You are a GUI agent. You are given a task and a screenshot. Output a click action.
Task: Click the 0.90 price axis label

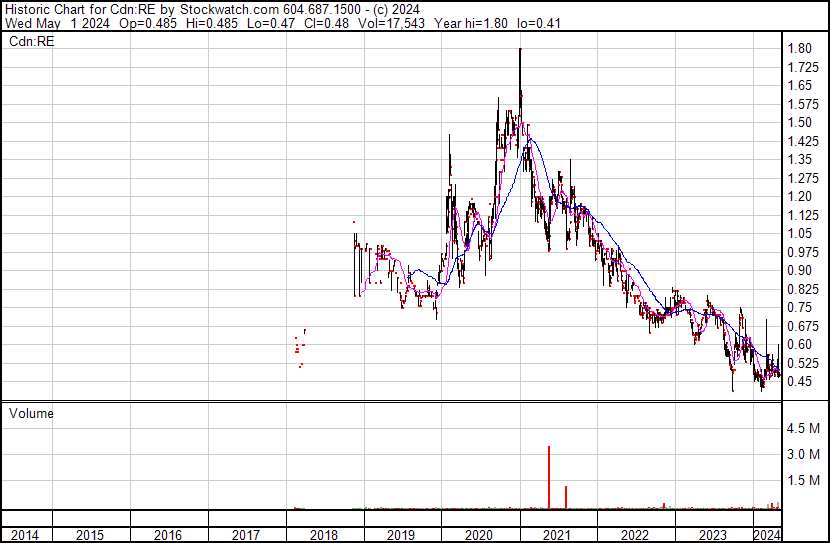click(x=799, y=270)
